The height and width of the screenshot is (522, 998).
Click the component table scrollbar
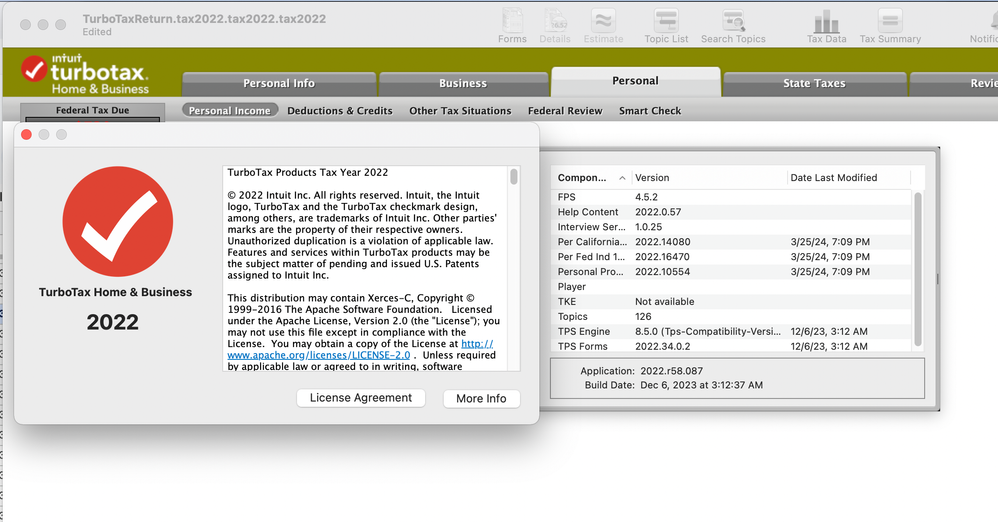pyautogui.click(x=918, y=269)
